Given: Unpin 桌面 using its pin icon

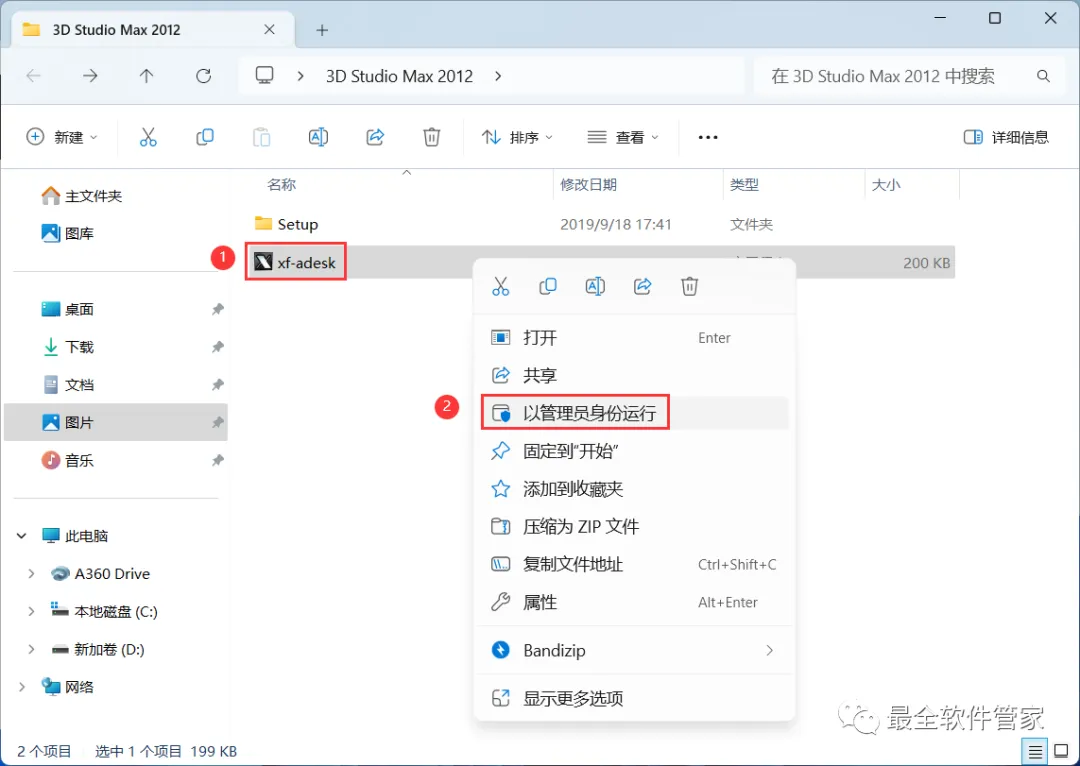Looking at the screenshot, I should point(218,309).
